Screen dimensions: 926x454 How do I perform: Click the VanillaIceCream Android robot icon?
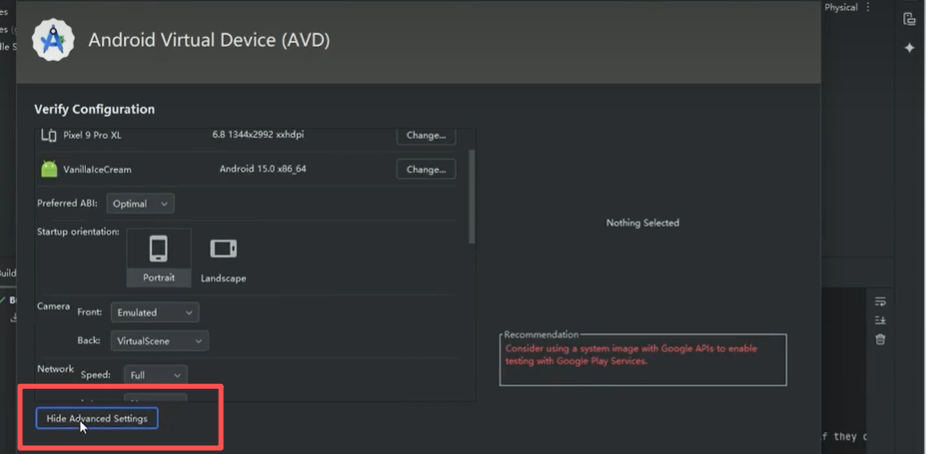[49, 169]
